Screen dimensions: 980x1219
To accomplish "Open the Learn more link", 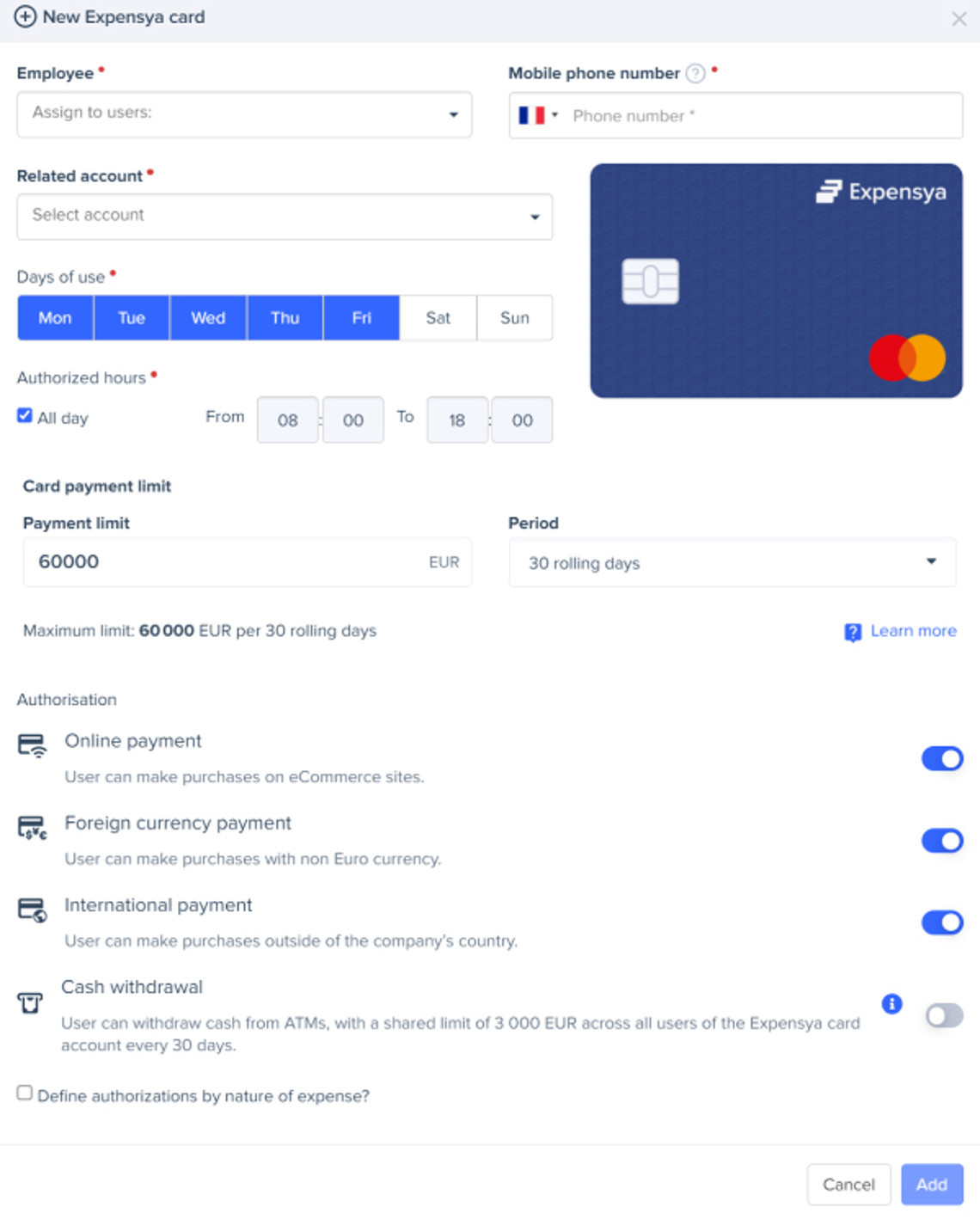I will point(913,631).
